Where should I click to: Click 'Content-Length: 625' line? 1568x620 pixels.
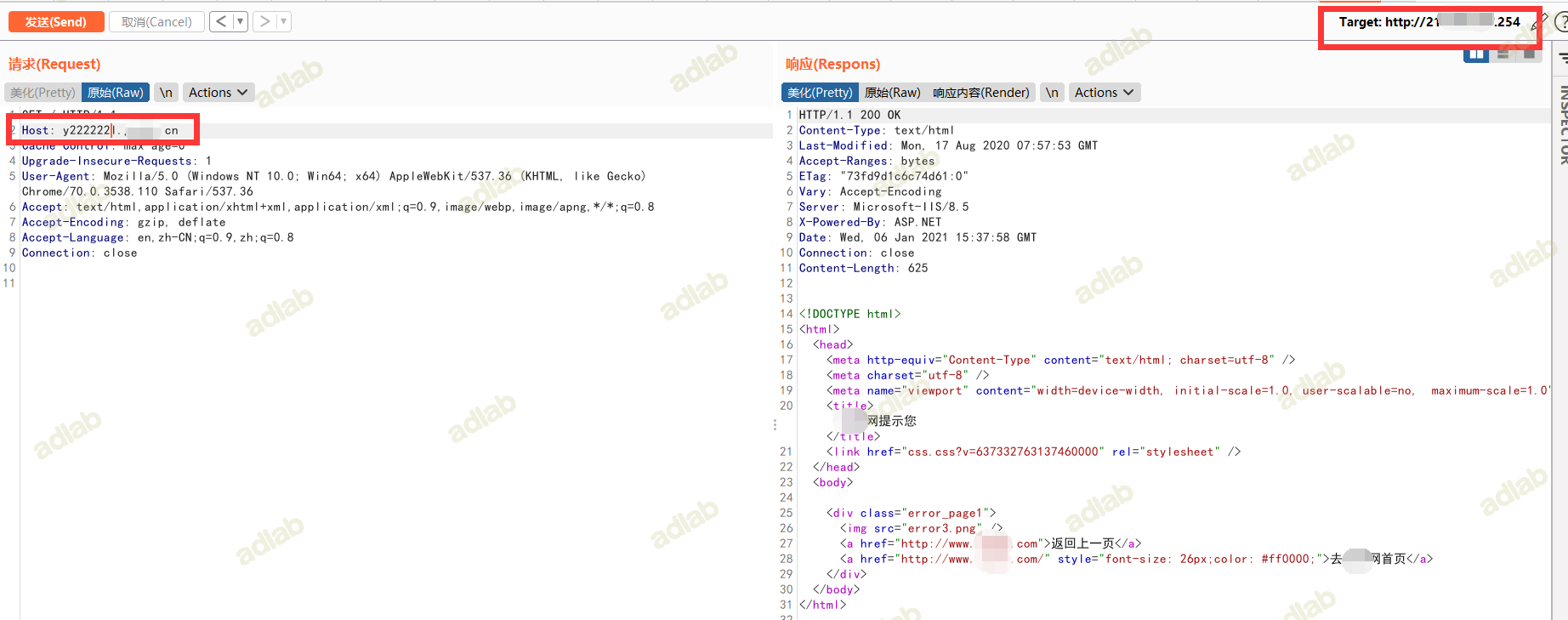point(863,268)
